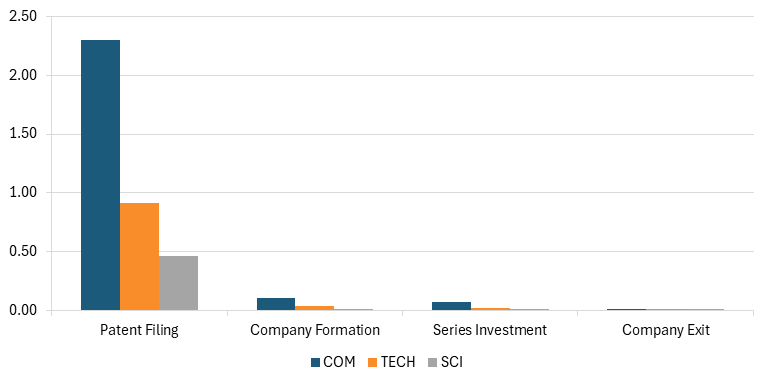Image resolution: width=768 pixels, height=384 pixels.
Task: Select the TECH legend label
Action: click(398, 362)
